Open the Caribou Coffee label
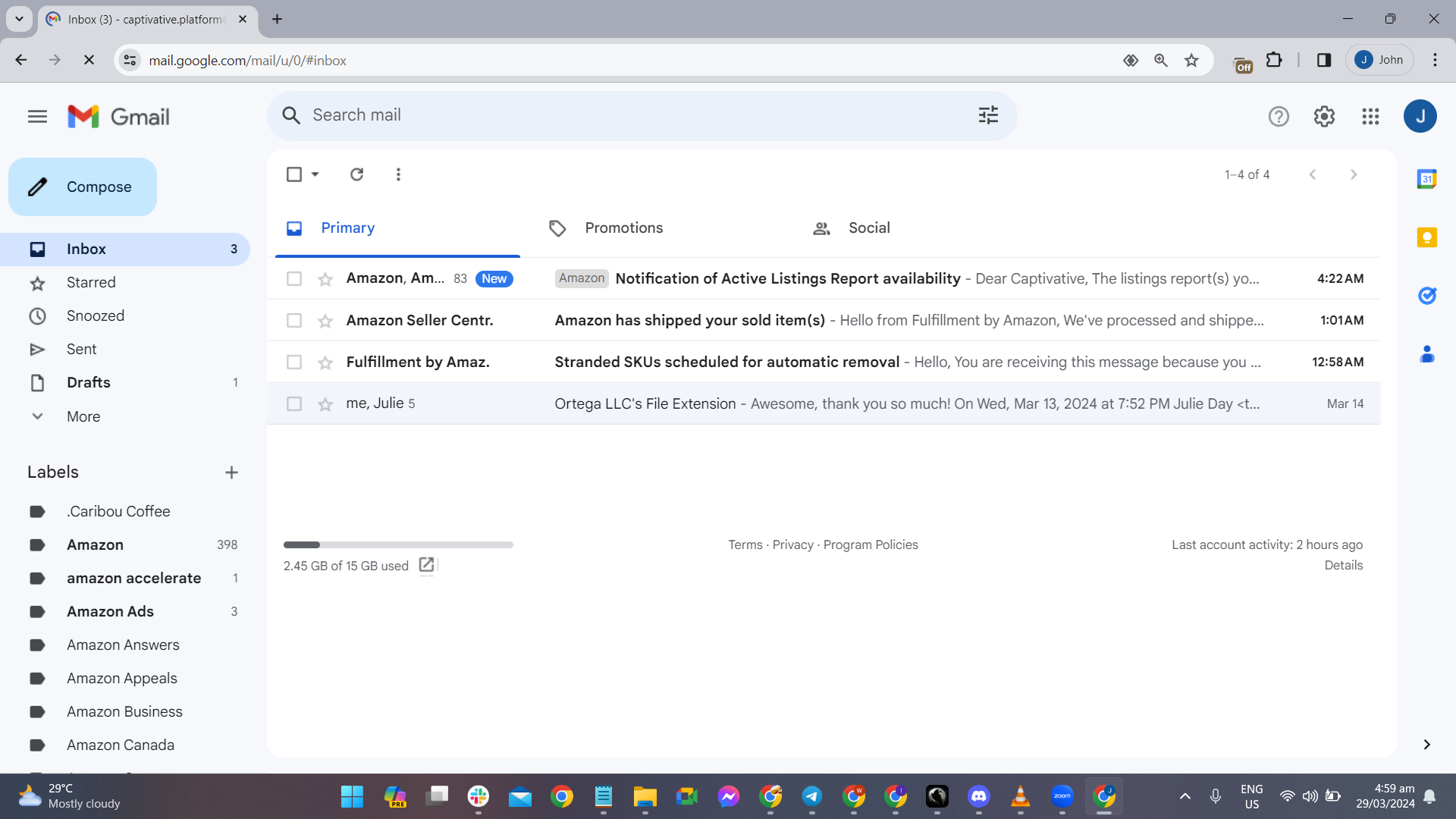 click(125, 511)
